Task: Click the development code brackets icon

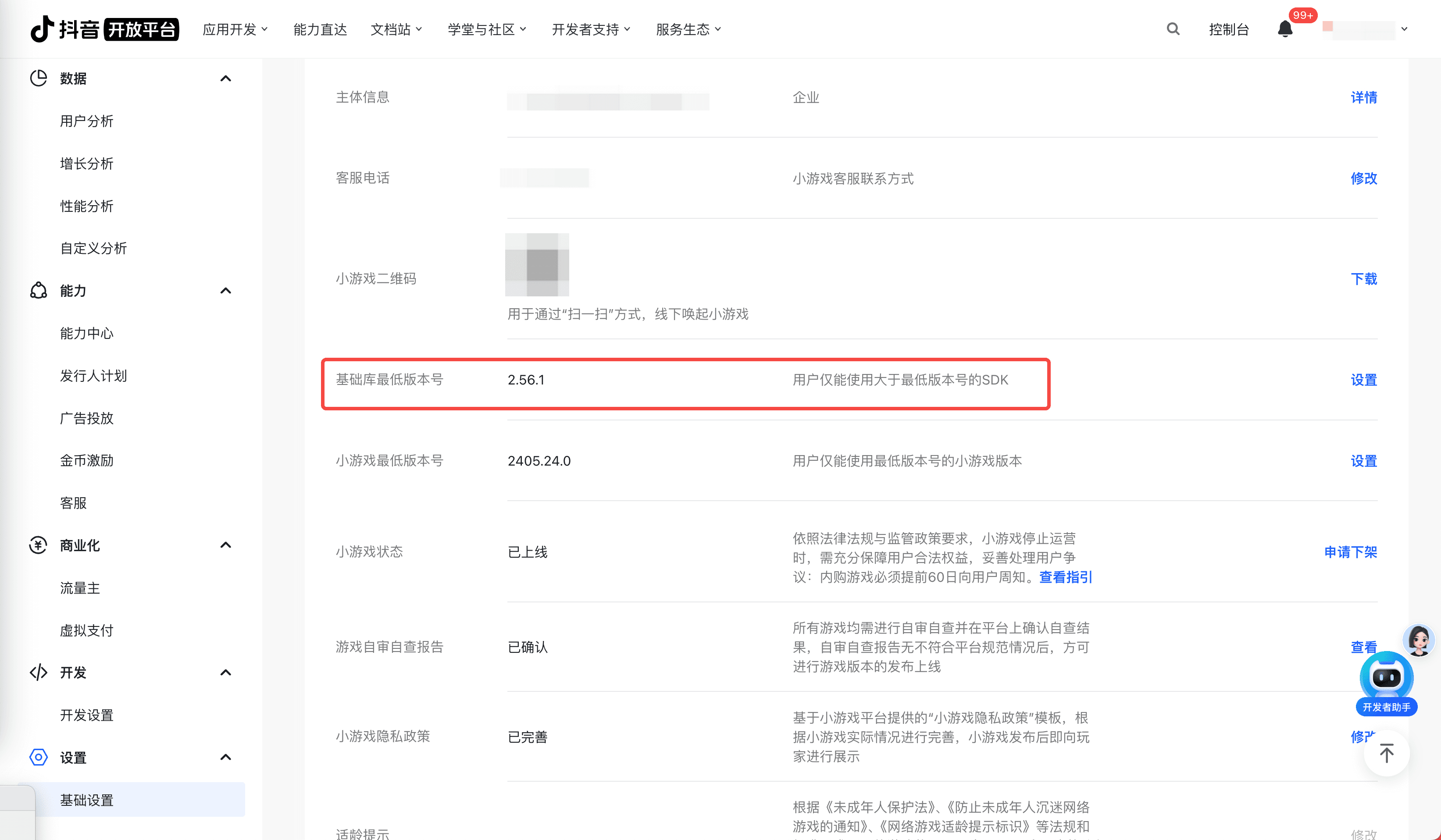Action: point(38,673)
